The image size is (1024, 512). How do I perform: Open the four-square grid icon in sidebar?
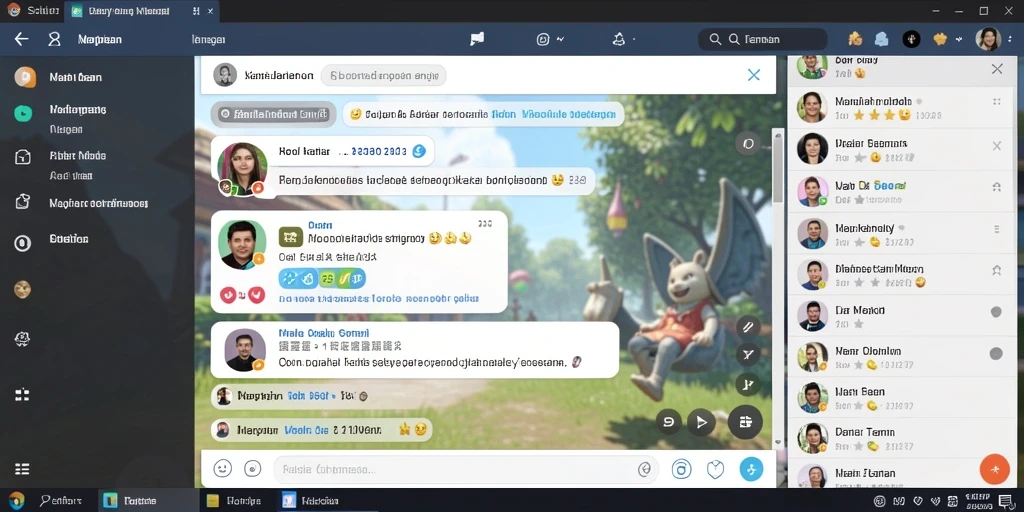(22, 394)
